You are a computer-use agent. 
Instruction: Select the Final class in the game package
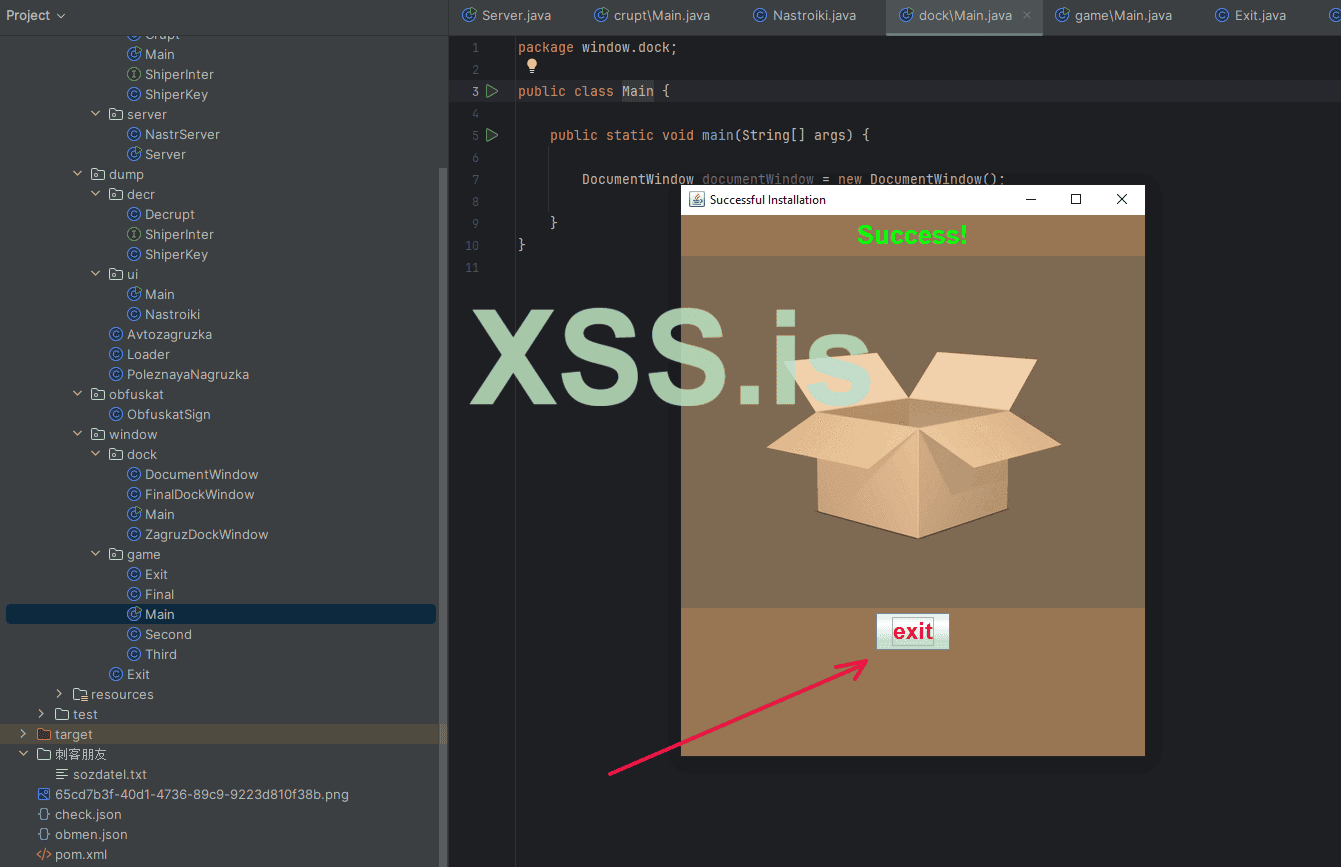[x=159, y=594]
